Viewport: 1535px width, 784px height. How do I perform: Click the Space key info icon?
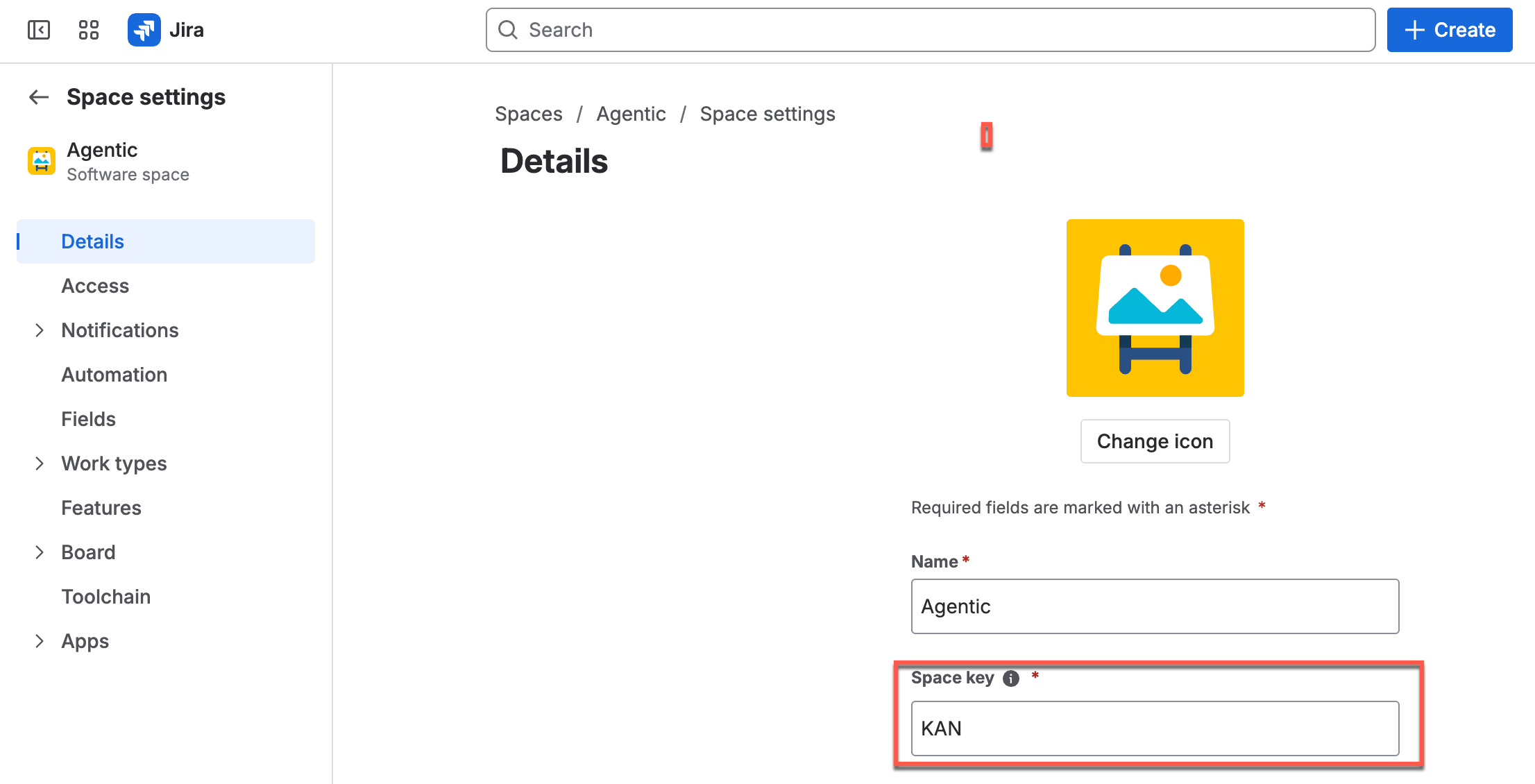(x=1011, y=679)
